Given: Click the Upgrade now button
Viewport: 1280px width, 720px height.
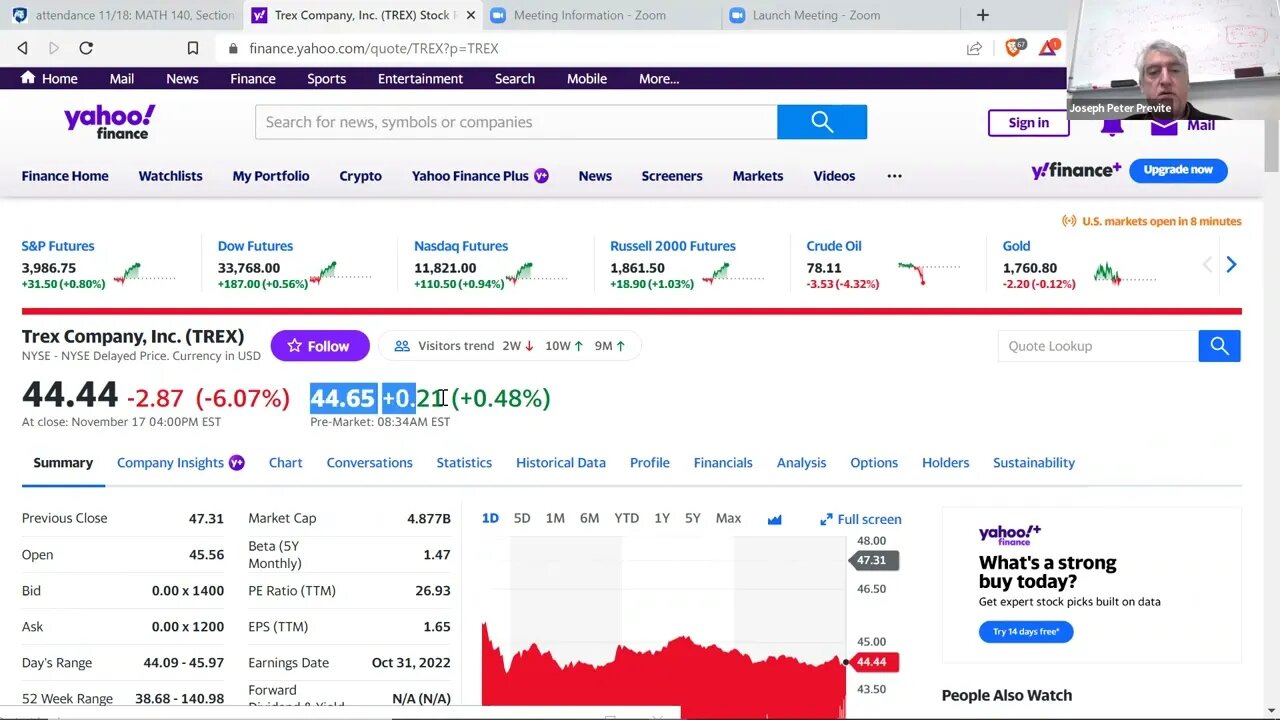Looking at the screenshot, I should point(1178,170).
